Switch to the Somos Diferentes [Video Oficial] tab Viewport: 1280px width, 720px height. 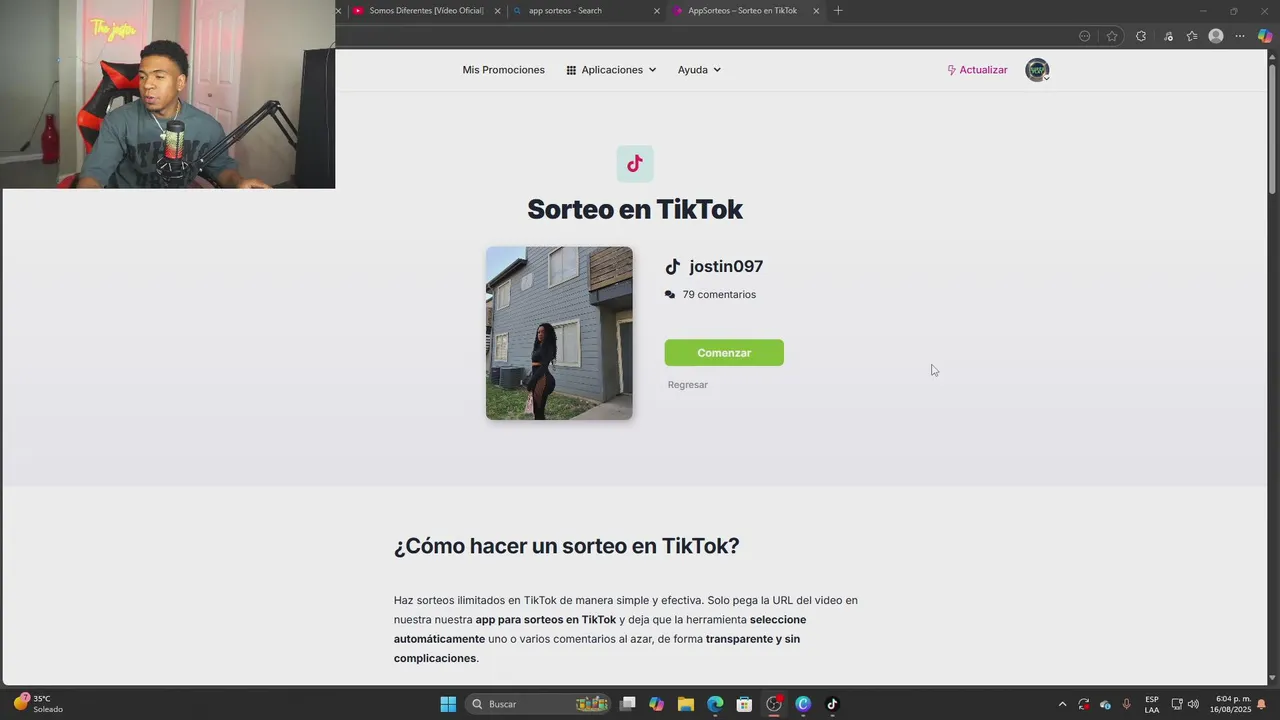(425, 11)
